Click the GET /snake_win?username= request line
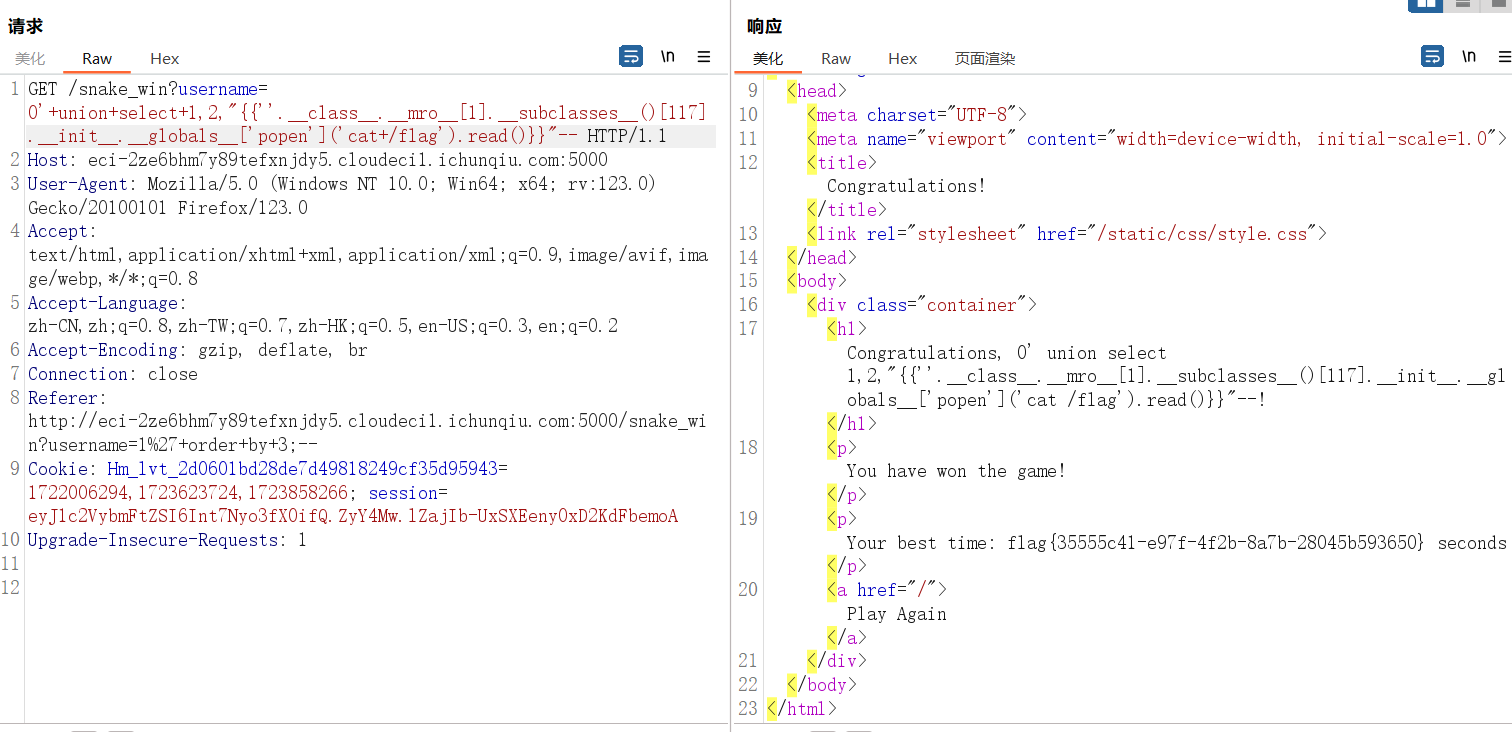 (x=148, y=89)
